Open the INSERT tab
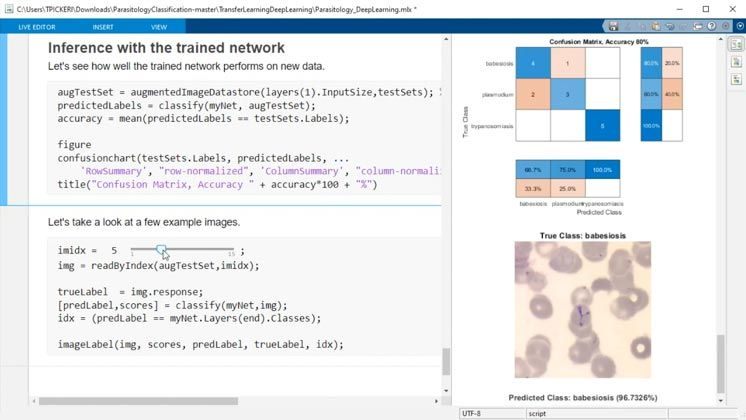 click(x=103, y=27)
